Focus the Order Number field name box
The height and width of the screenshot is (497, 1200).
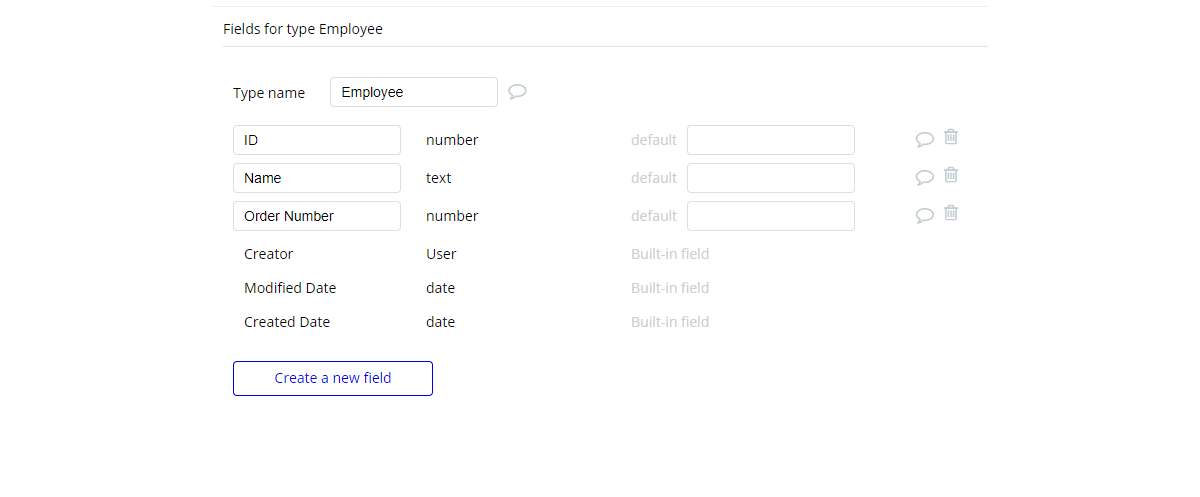point(317,216)
